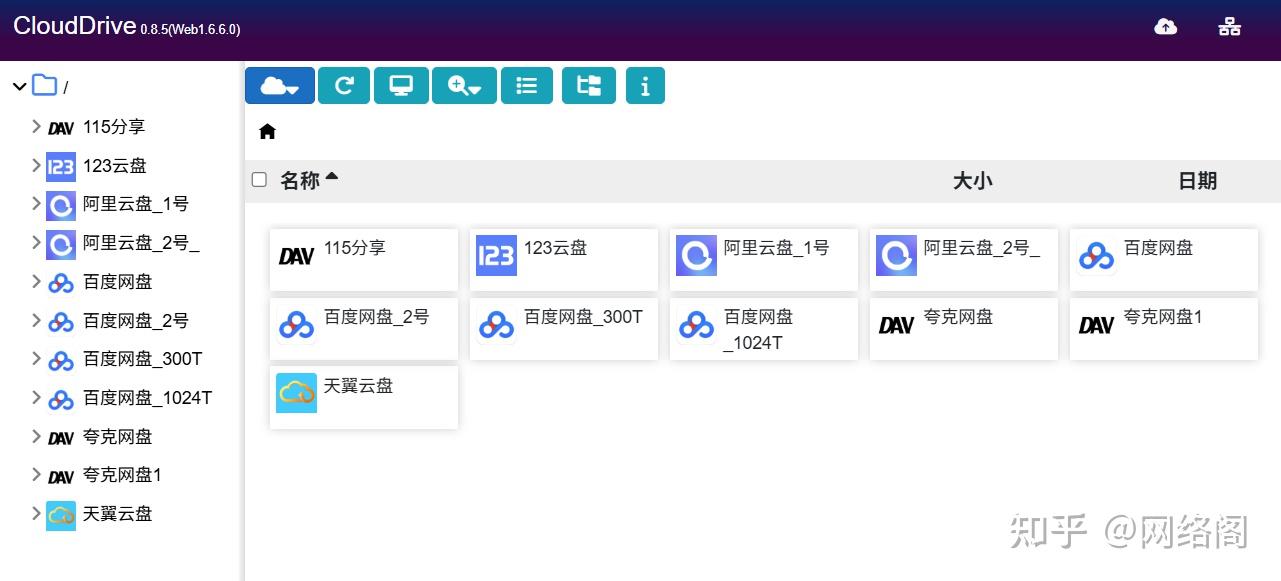Open the network topology icon top right
Image resolution: width=1281 pixels, height=581 pixels.
point(1228,27)
